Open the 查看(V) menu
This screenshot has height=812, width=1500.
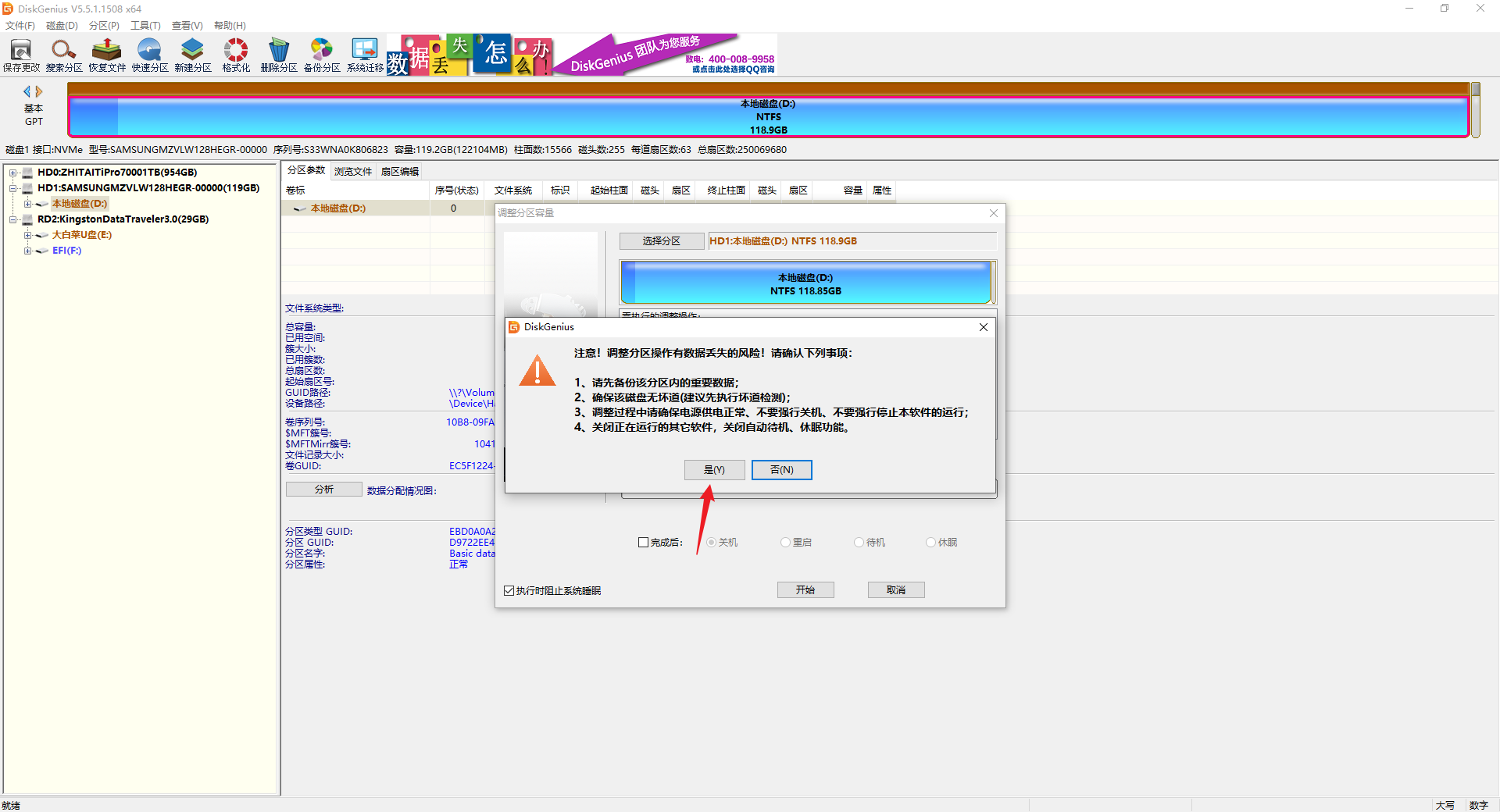tap(187, 26)
